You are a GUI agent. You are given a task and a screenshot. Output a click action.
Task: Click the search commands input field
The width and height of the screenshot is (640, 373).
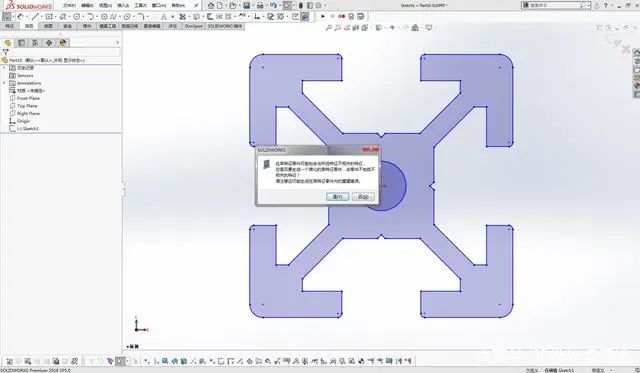pyautogui.click(x=555, y=5)
